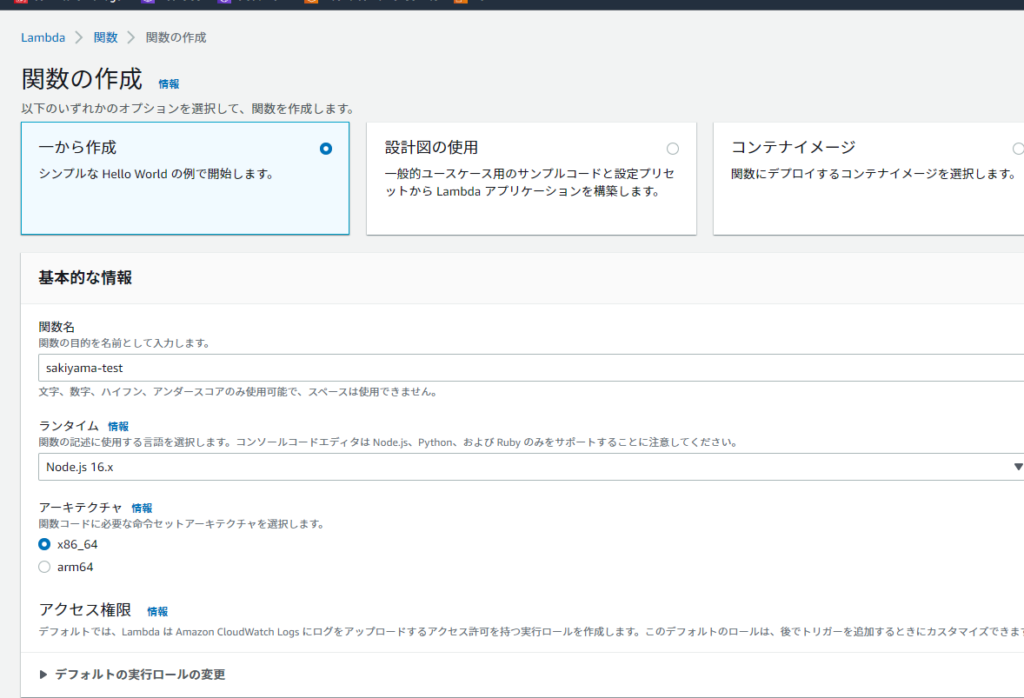Viewport: 1024px width, 698px height.
Task: Open the 情報 link next to ランタイム
Action: click(118, 426)
